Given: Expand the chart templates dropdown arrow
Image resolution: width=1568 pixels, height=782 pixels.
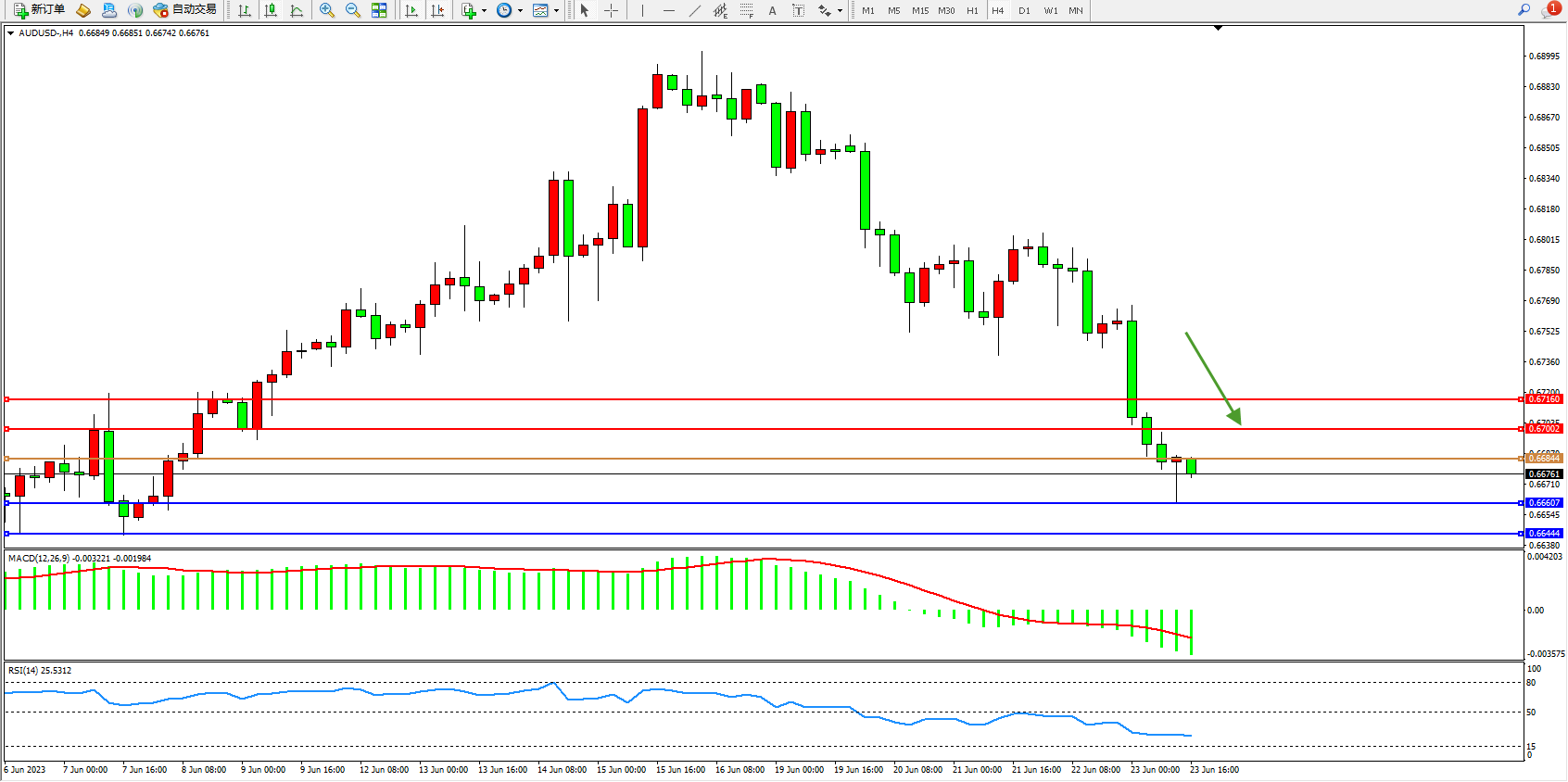Looking at the screenshot, I should pos(556,11).
